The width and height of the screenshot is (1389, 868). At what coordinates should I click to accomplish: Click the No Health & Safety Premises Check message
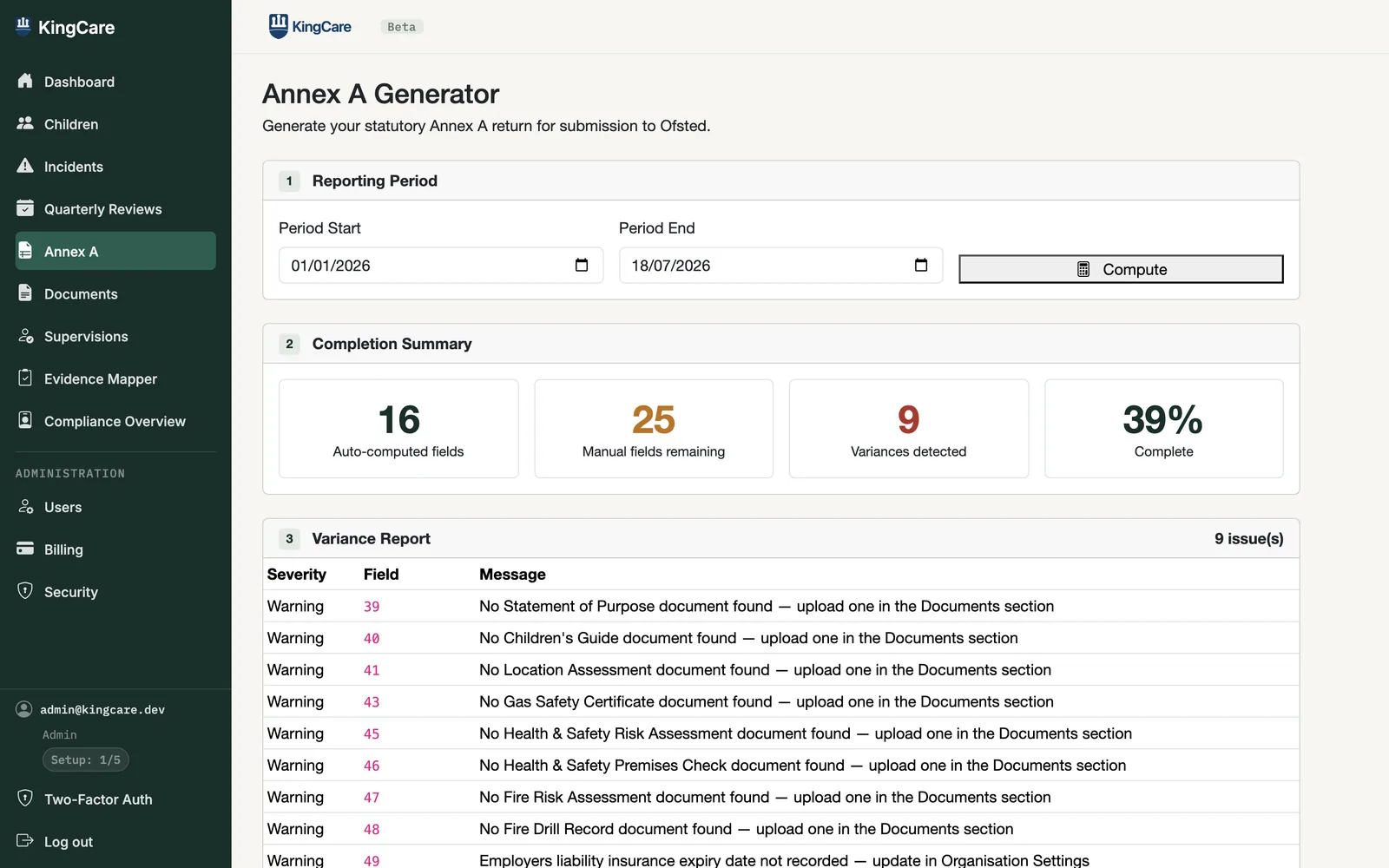pyautogui.click(x=803, y=765)
